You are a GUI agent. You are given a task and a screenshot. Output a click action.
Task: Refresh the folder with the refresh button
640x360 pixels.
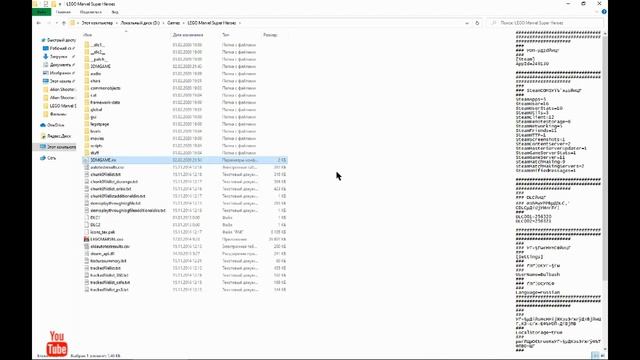tap(477, 23)
